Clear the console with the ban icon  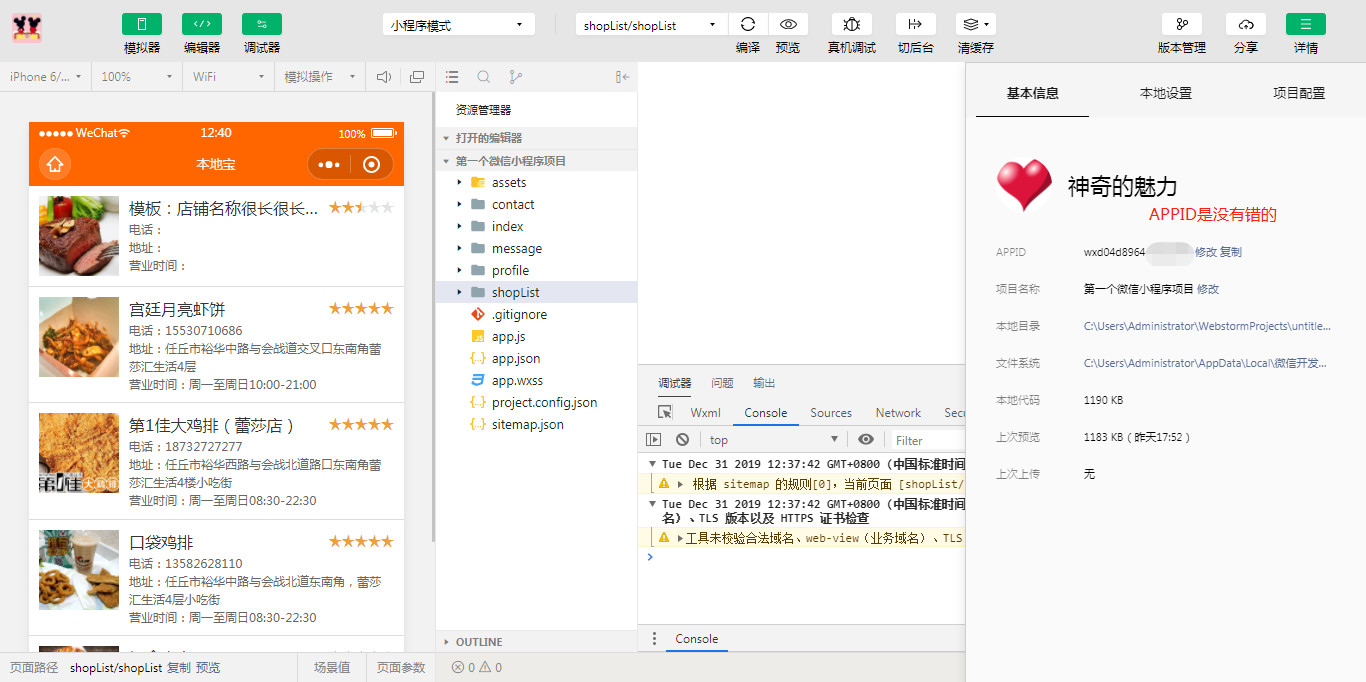[682, 439]
